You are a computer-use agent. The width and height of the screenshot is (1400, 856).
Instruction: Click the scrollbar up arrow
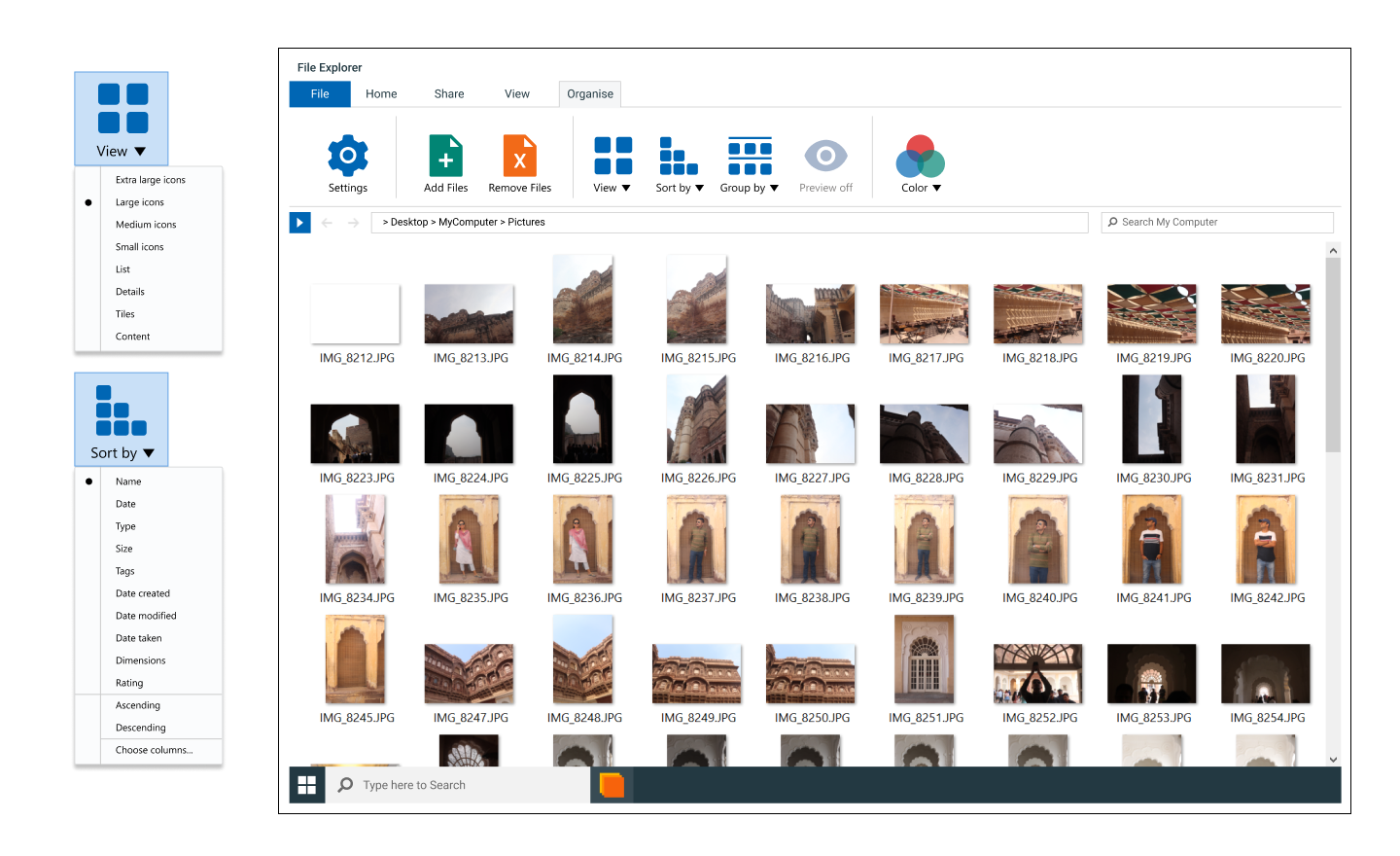coord(1333,250)
